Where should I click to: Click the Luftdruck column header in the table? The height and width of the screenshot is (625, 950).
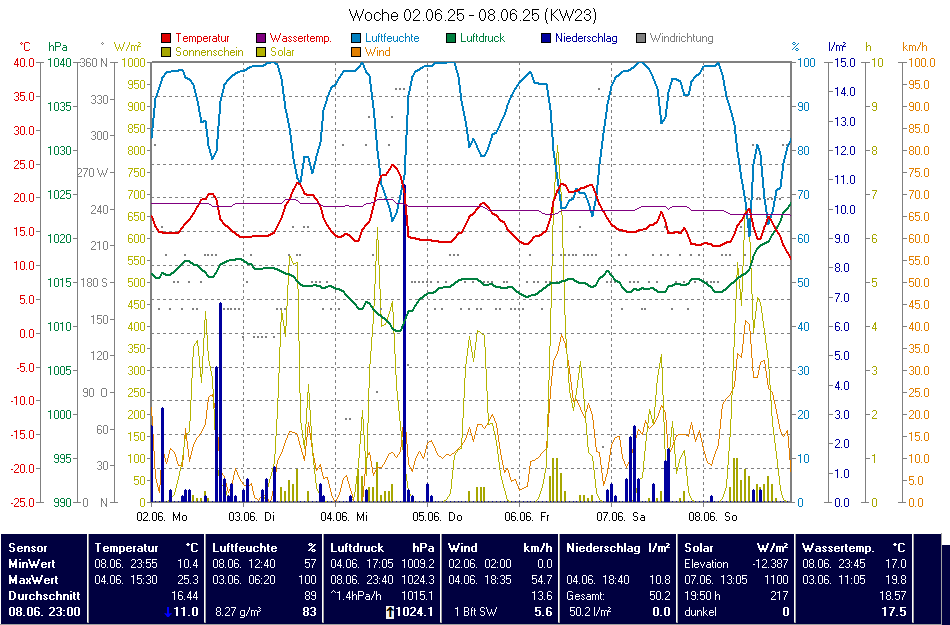tap(357, 548)
